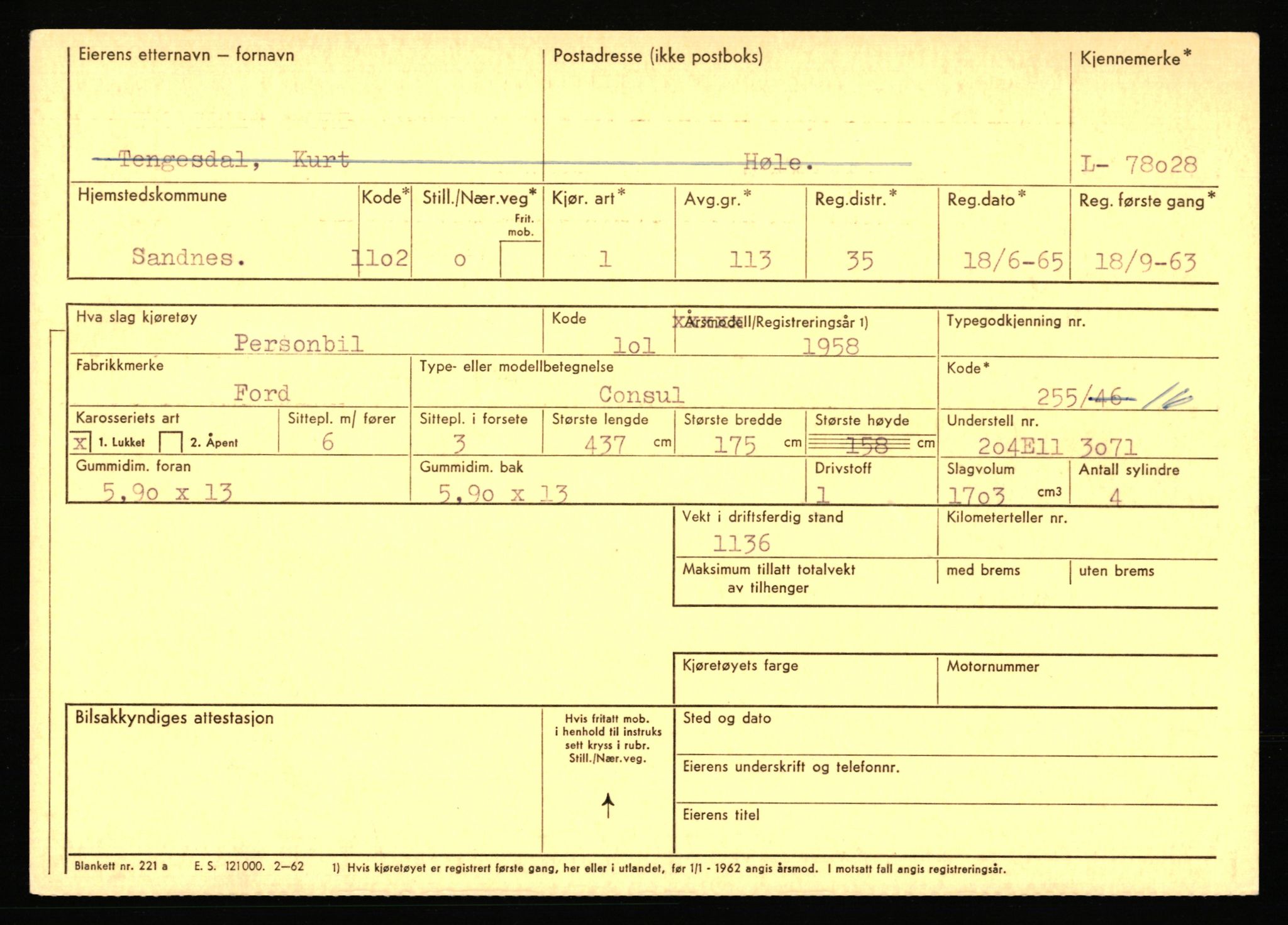The height and width of the screenshot is (925, 1288).
Task: Click the municipality code '1102'
Action: [380, 258]
